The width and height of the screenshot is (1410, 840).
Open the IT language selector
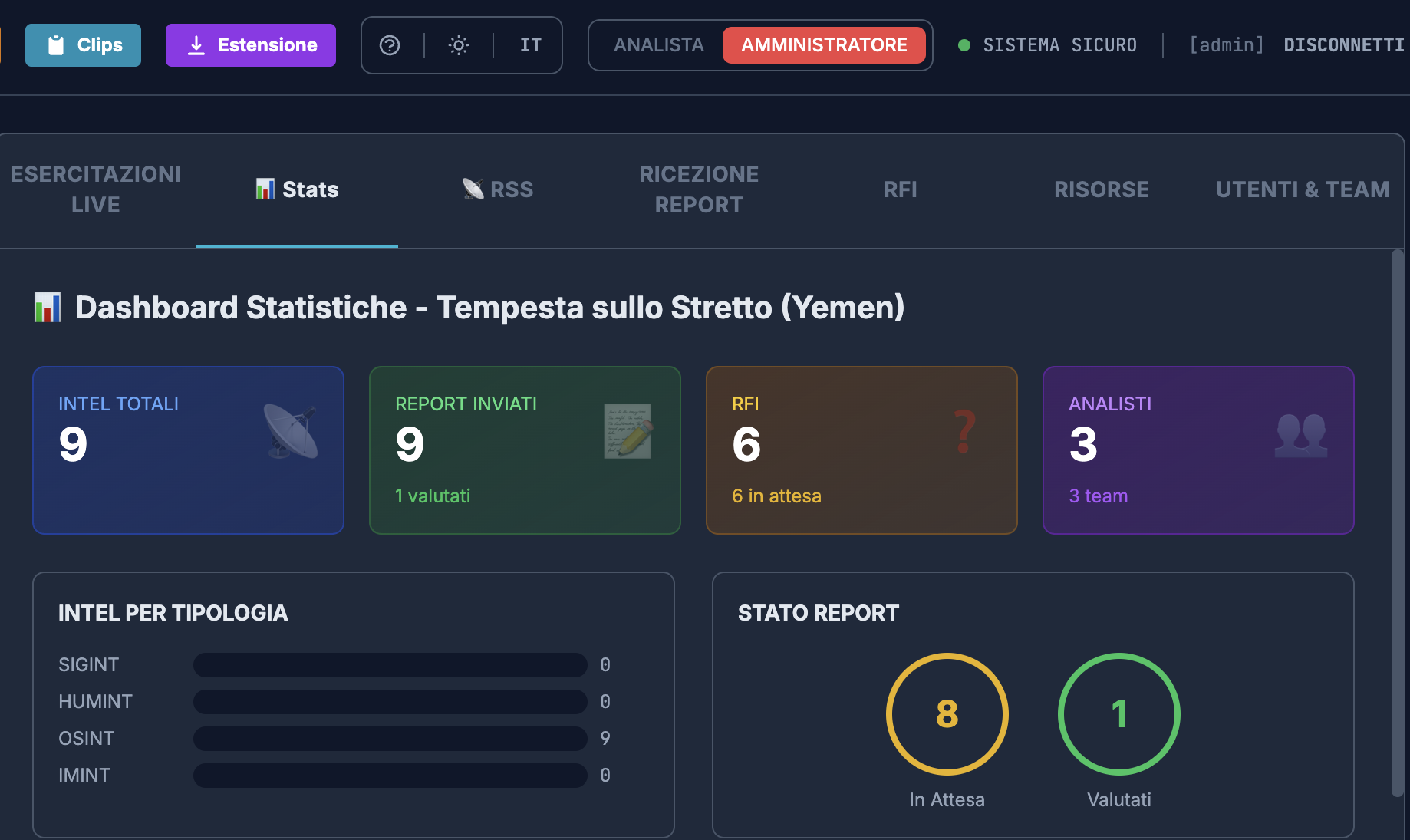tap(530, 45)
